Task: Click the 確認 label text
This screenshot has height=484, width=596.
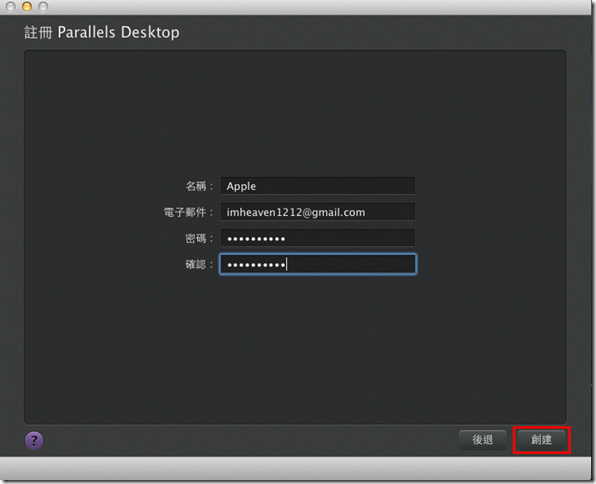Action: pos(195,264)
